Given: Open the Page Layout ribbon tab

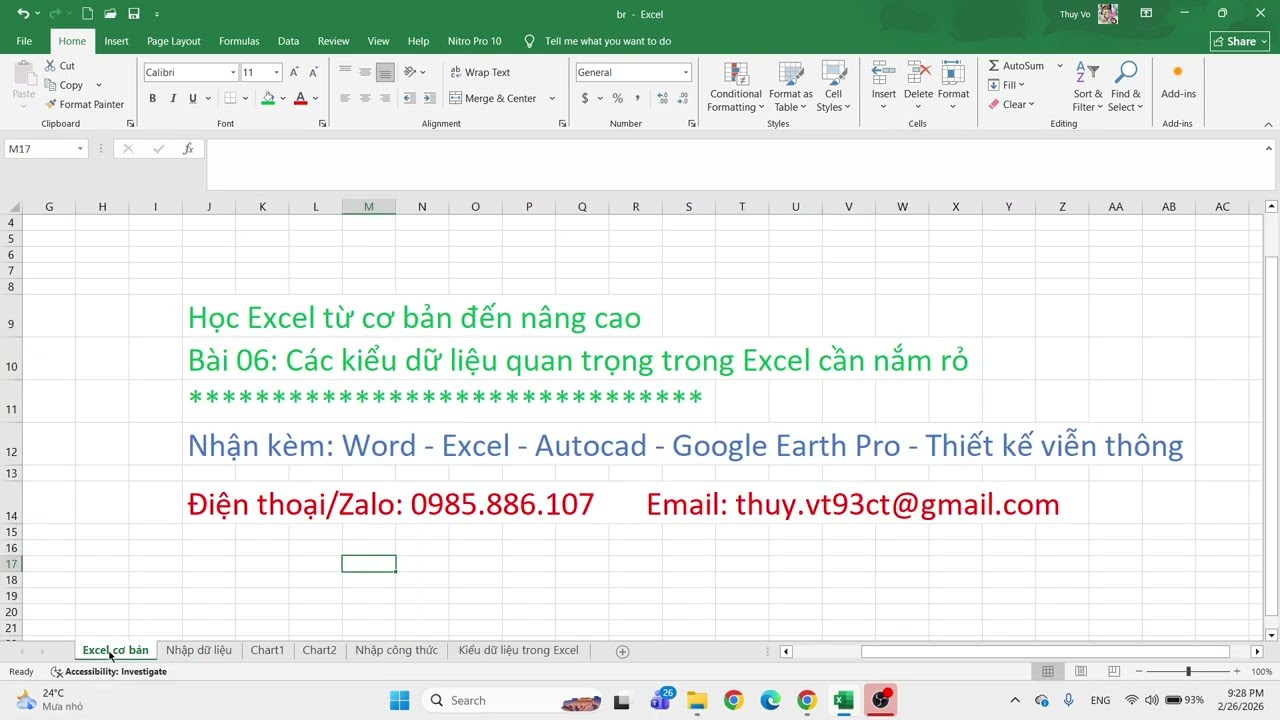Looking at the screenshot, I should point(174,41).
